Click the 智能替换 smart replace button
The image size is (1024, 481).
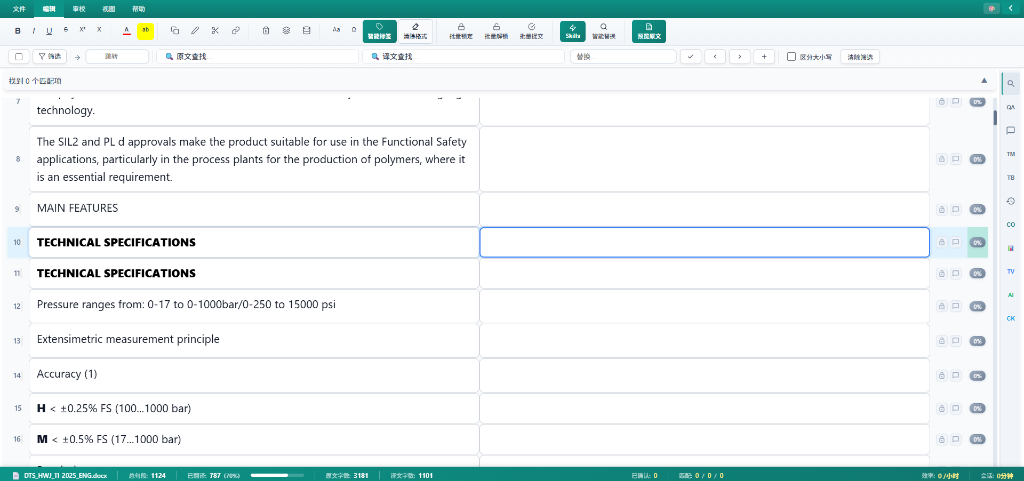(x=603, y=31)
